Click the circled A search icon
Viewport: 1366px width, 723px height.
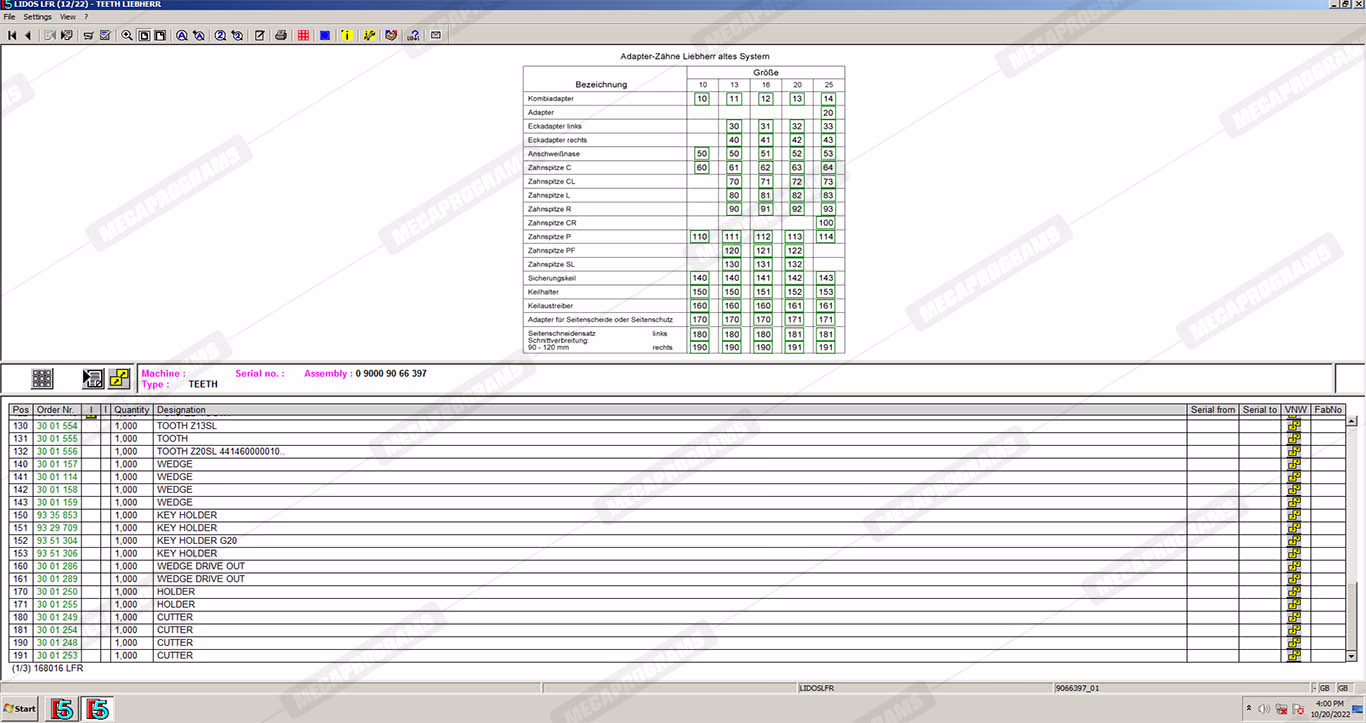(182, 35)
